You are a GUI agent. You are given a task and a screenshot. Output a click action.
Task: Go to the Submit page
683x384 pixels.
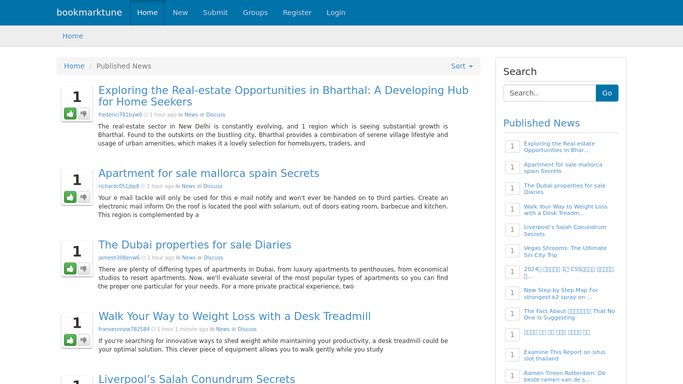tap(215, 13)
